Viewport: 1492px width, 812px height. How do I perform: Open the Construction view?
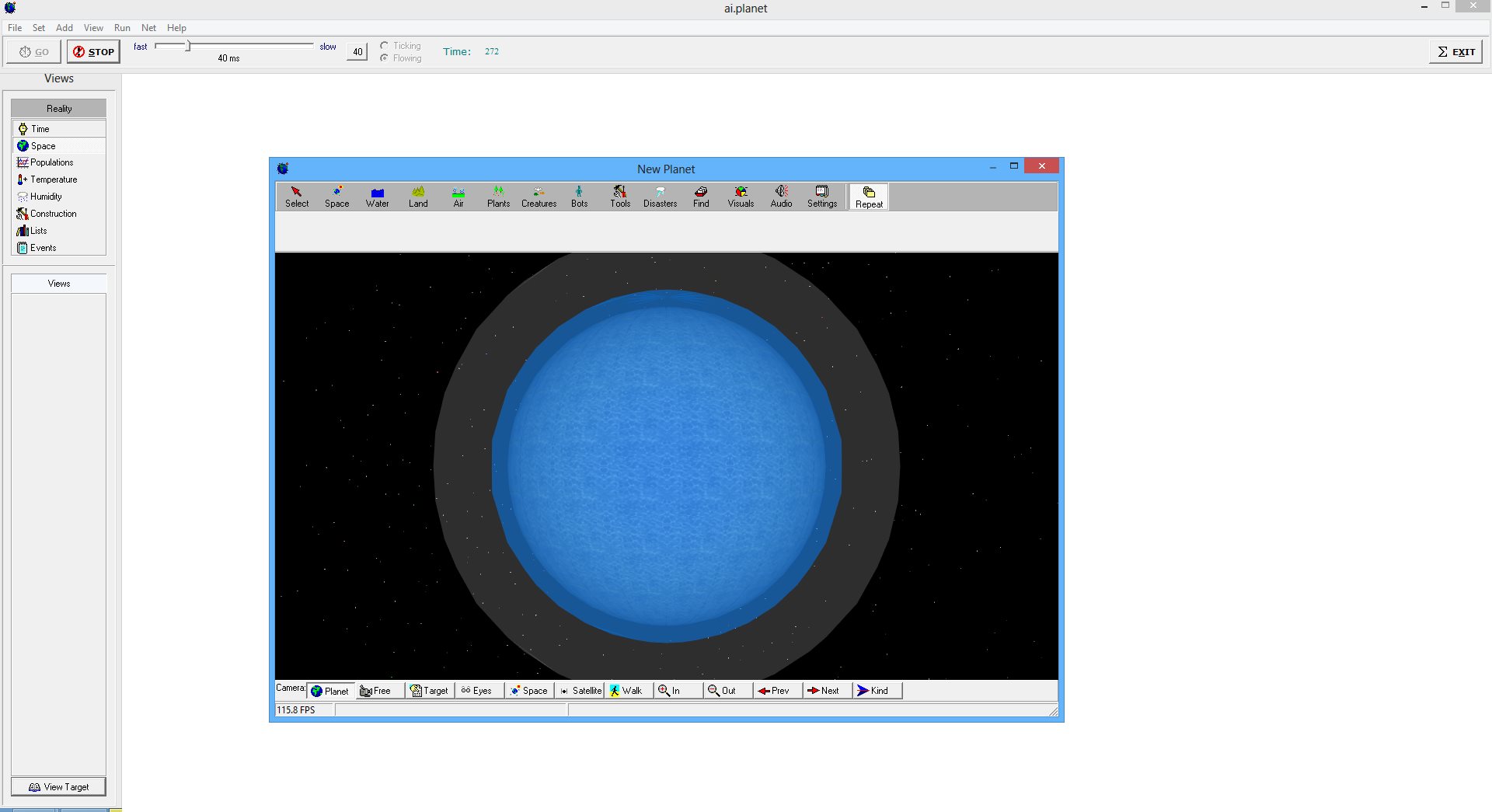coord(59,214)
